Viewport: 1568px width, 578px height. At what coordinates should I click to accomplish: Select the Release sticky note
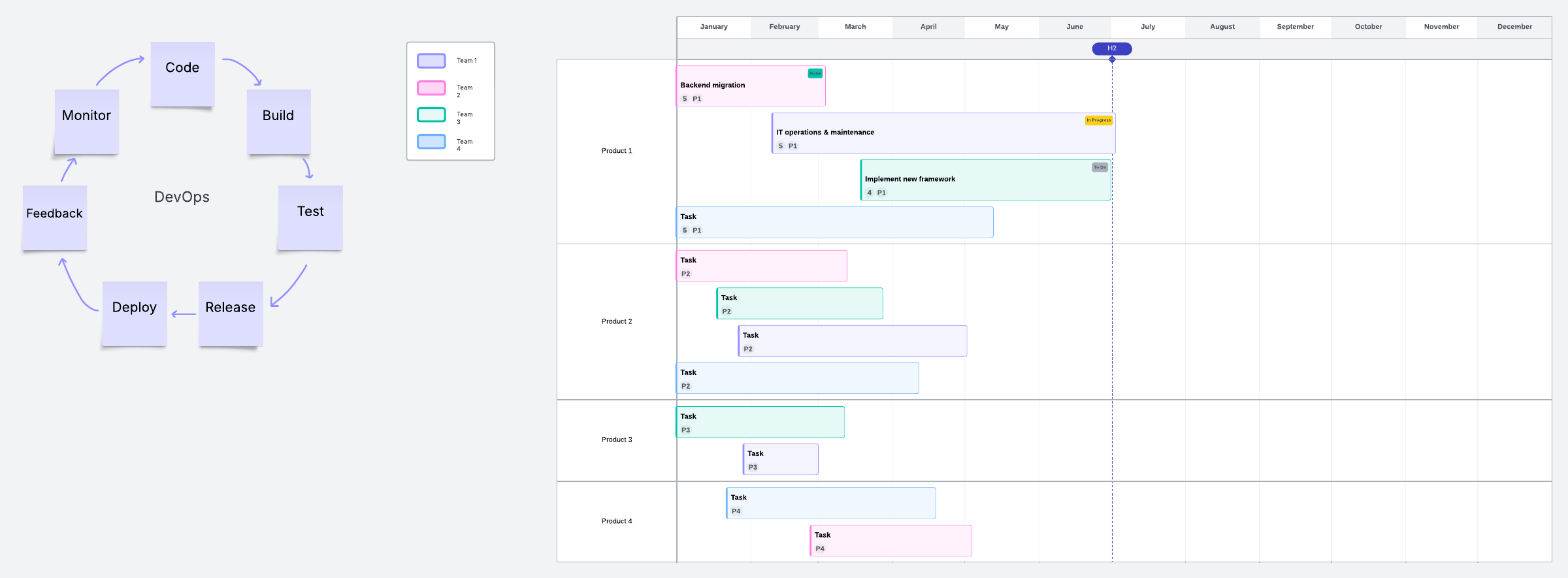click(x=231, y=313)
